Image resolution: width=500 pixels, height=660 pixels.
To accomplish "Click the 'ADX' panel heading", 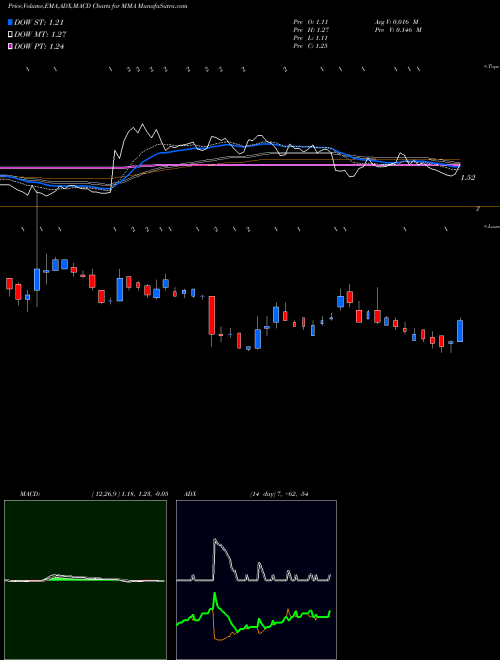I will 190,494.
